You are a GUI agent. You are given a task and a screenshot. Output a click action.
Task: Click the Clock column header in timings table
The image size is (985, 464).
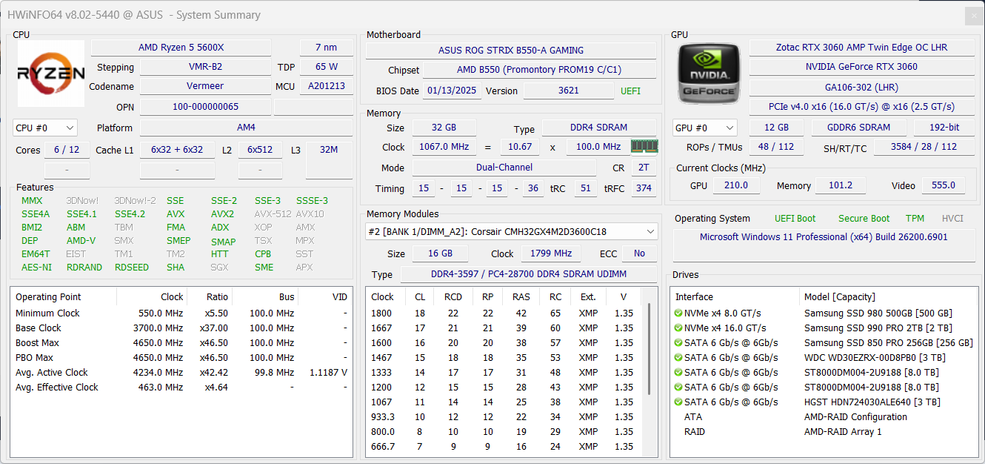pyautogui.click(x=382, y=297)
